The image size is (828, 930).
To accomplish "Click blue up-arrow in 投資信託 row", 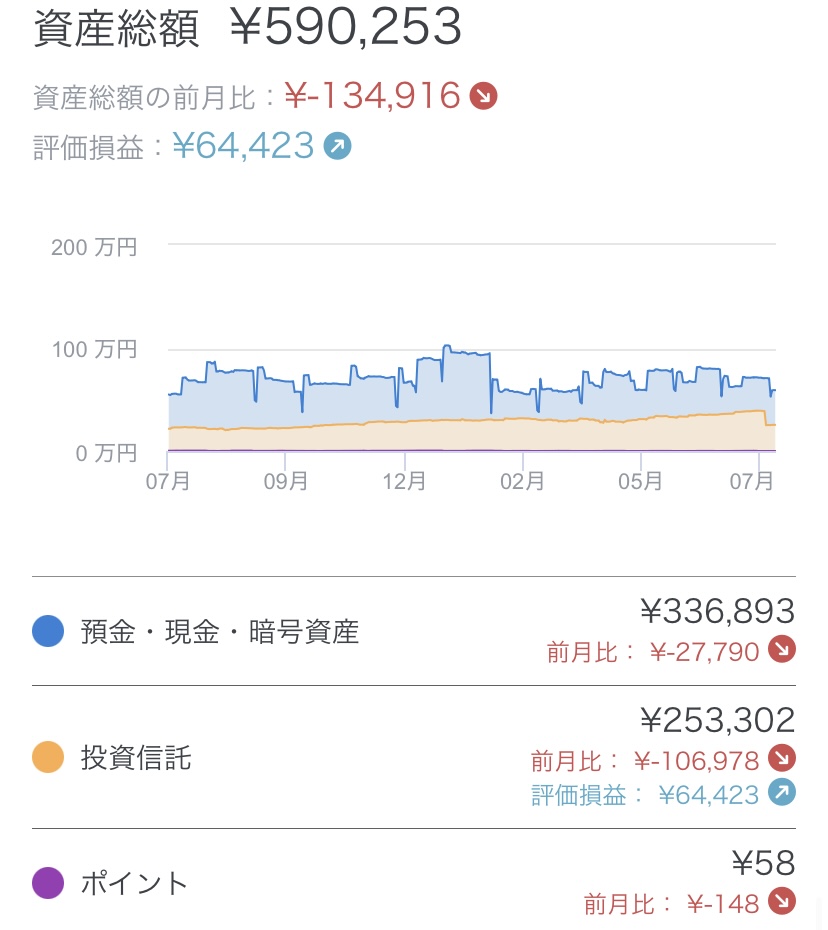I will coord(781,793).
